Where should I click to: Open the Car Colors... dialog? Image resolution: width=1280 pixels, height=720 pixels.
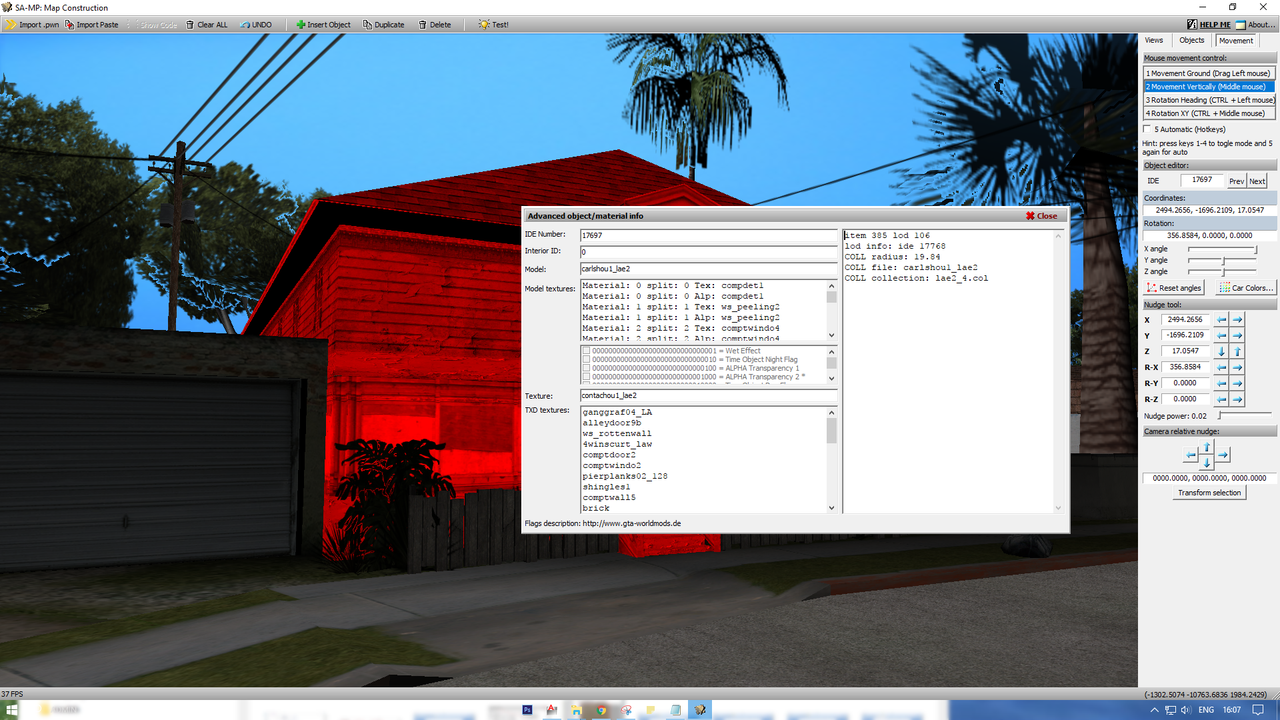(x=1246, y=288)
